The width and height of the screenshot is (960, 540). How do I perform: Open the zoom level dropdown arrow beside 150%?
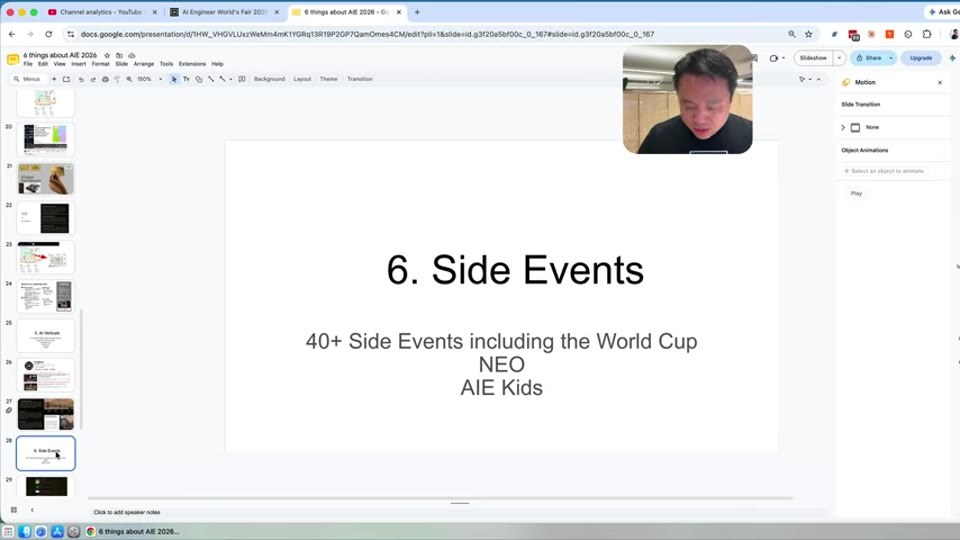coord(160,79)
